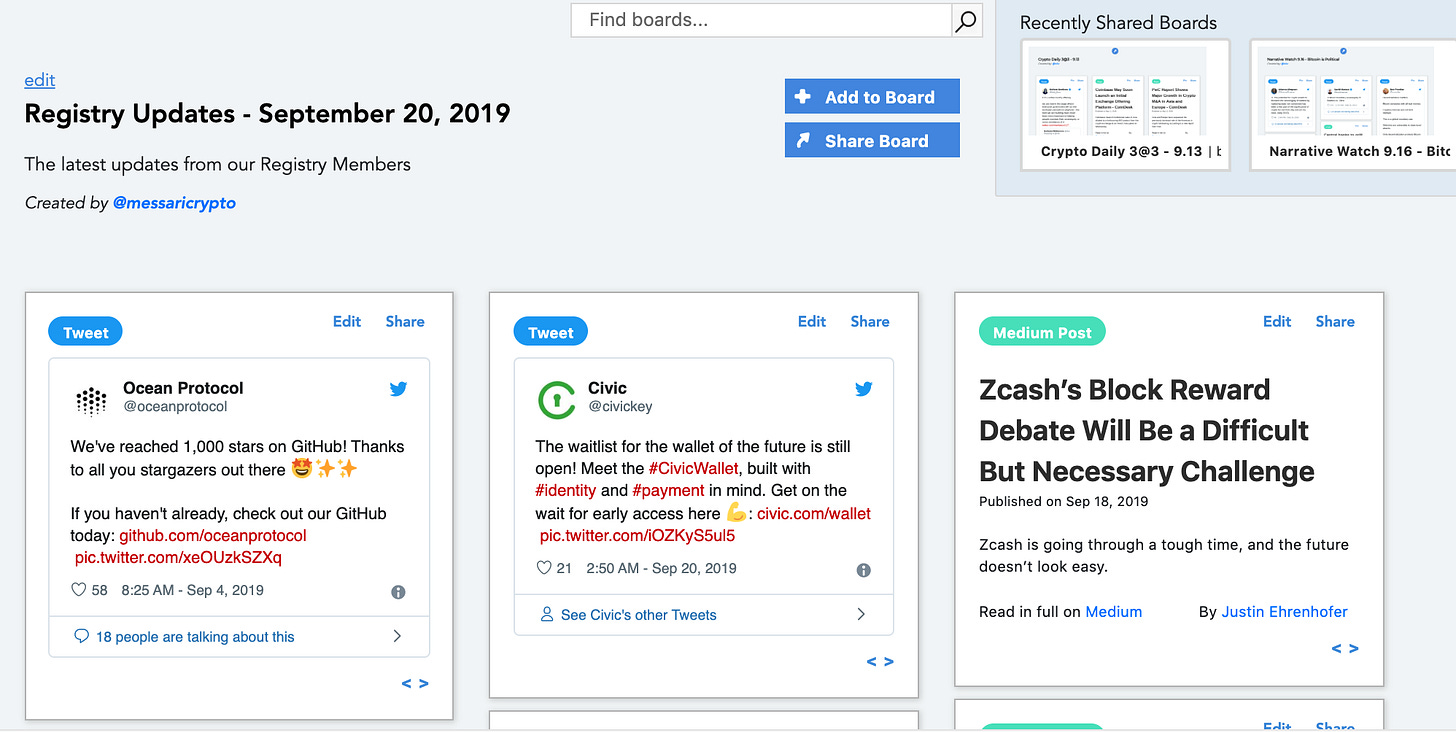The height and width of the screenshot is (732, 1456).
Task: Click Twitter bird icon on Ocean Protocol tweet
Action: click(x=398, y=389)
